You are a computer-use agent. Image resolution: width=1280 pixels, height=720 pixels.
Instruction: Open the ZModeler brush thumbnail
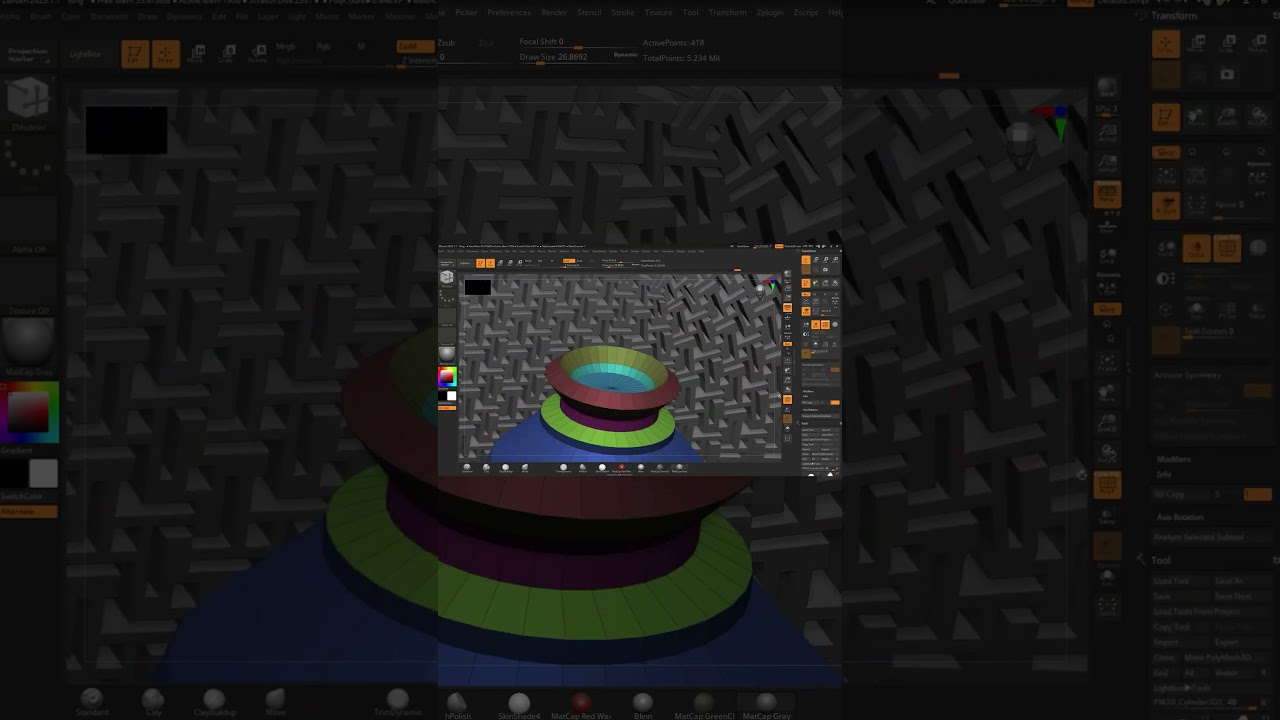(x=28, y=103)
